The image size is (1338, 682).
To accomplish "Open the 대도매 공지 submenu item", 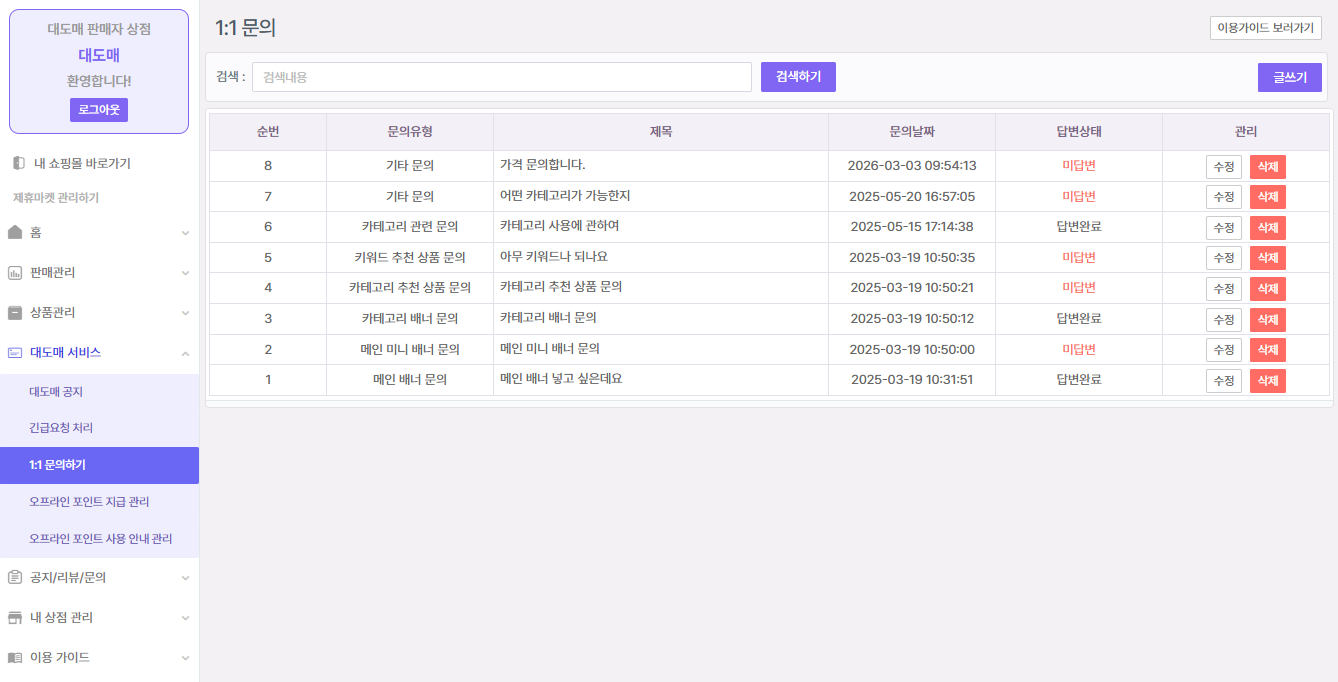I will click(x=56, y=392).
